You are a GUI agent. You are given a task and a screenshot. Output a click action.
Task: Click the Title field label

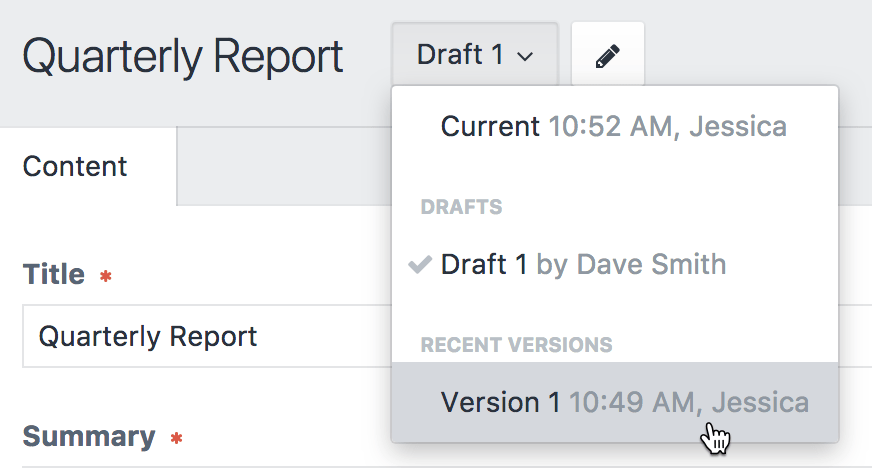click(54, 274)
